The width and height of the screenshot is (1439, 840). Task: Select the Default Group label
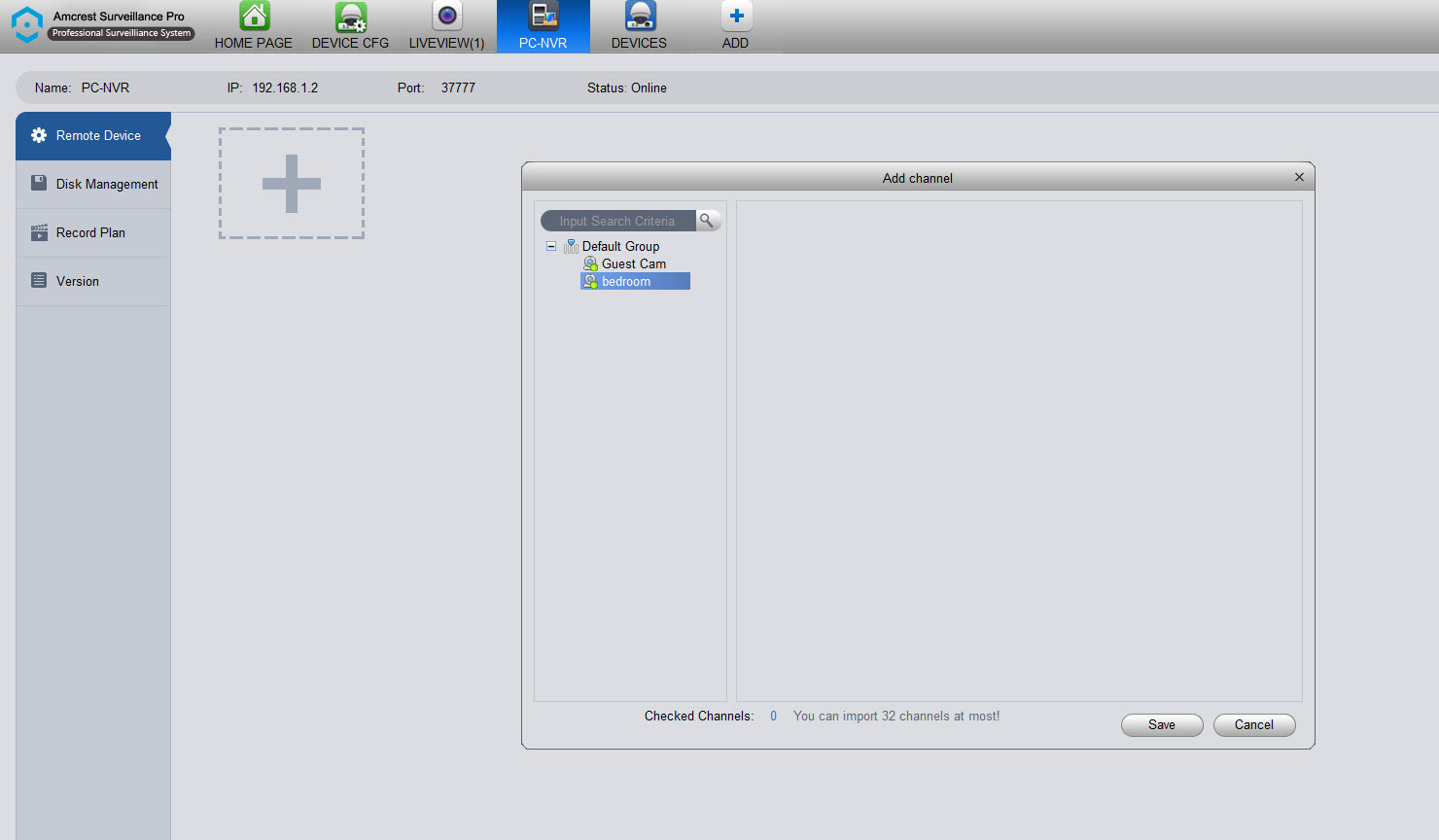point(620,246)
